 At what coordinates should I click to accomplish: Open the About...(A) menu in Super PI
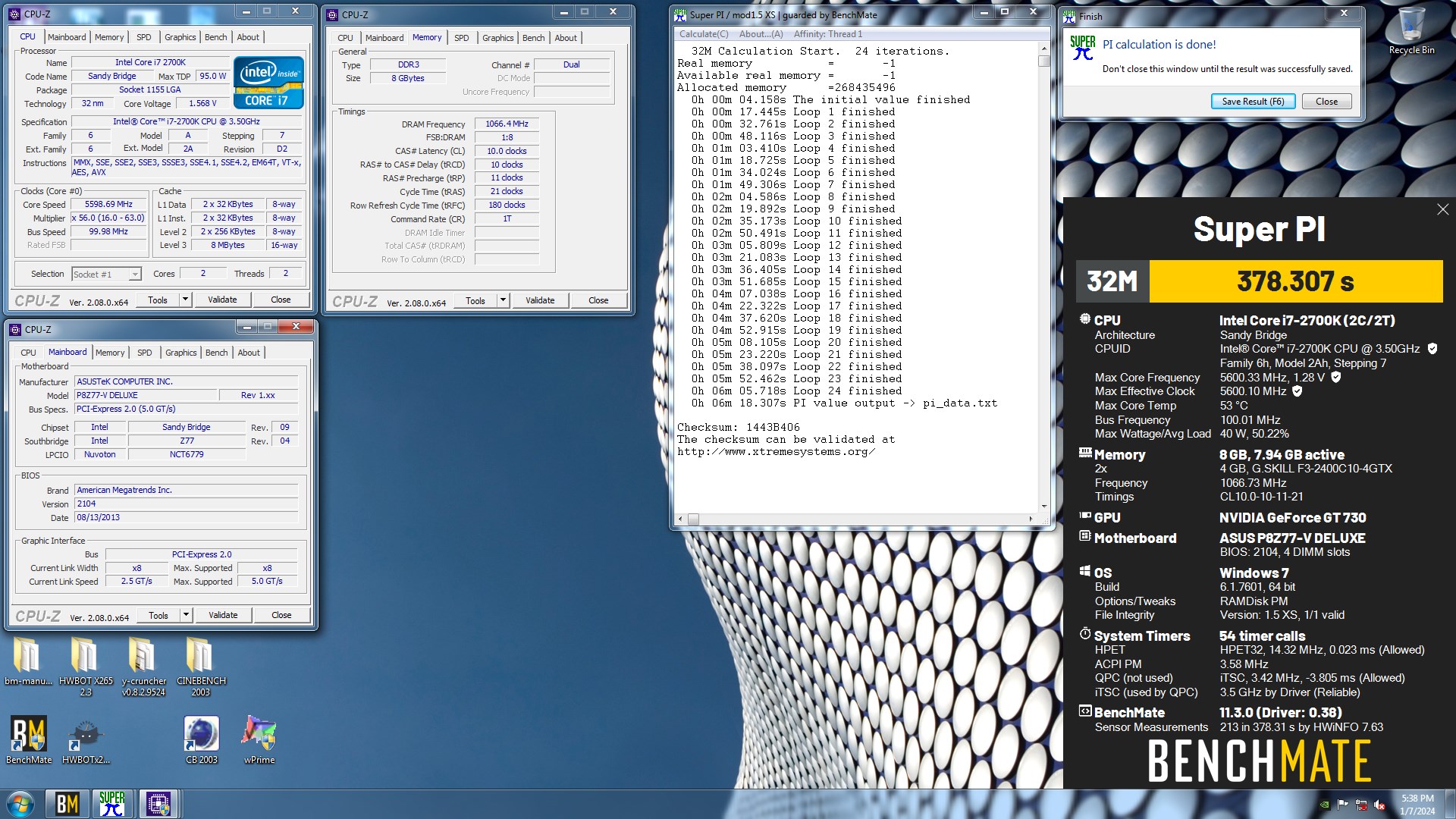(x=761, y=34)
